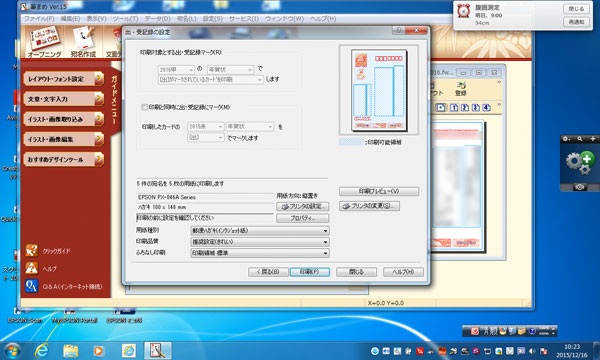Screen dimensions: 600x360
Task: Open イラスト・画像取り込み guide menu item
Action: point(64,119)
